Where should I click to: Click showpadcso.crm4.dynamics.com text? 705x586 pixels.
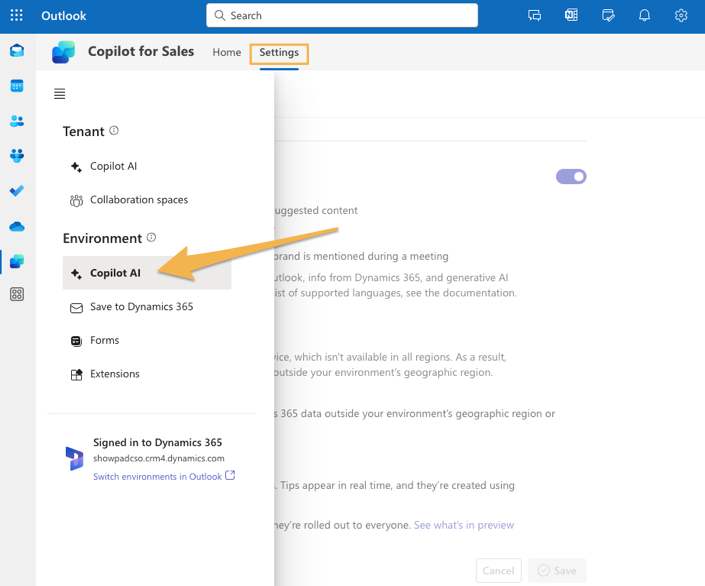(159, 458)
